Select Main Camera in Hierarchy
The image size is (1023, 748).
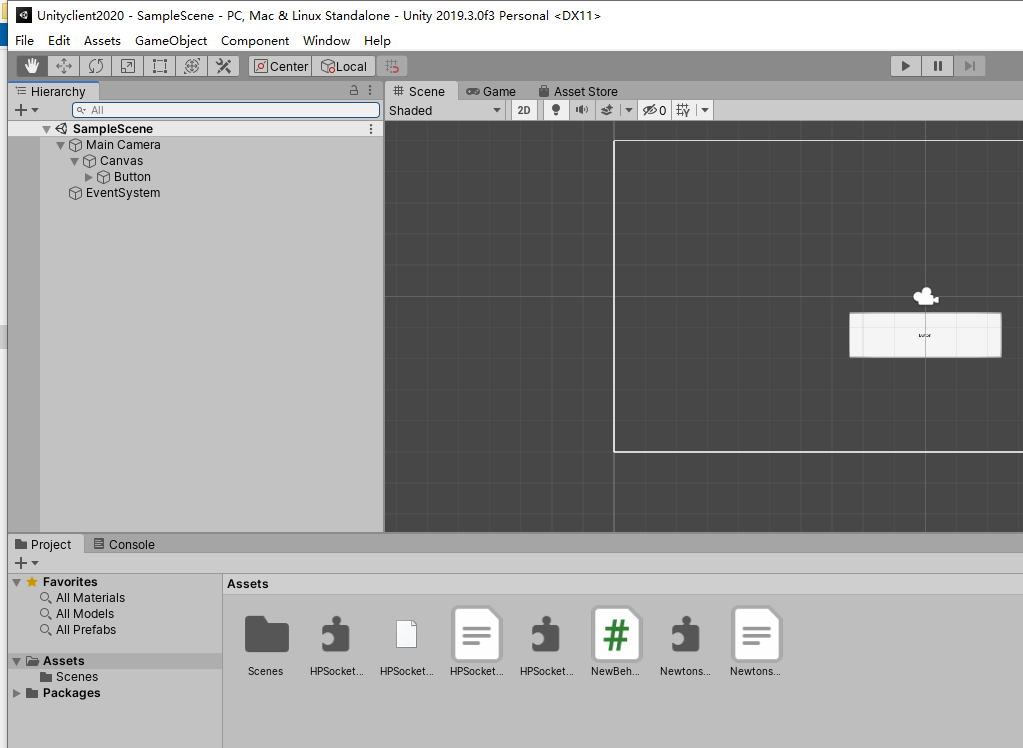123,145
